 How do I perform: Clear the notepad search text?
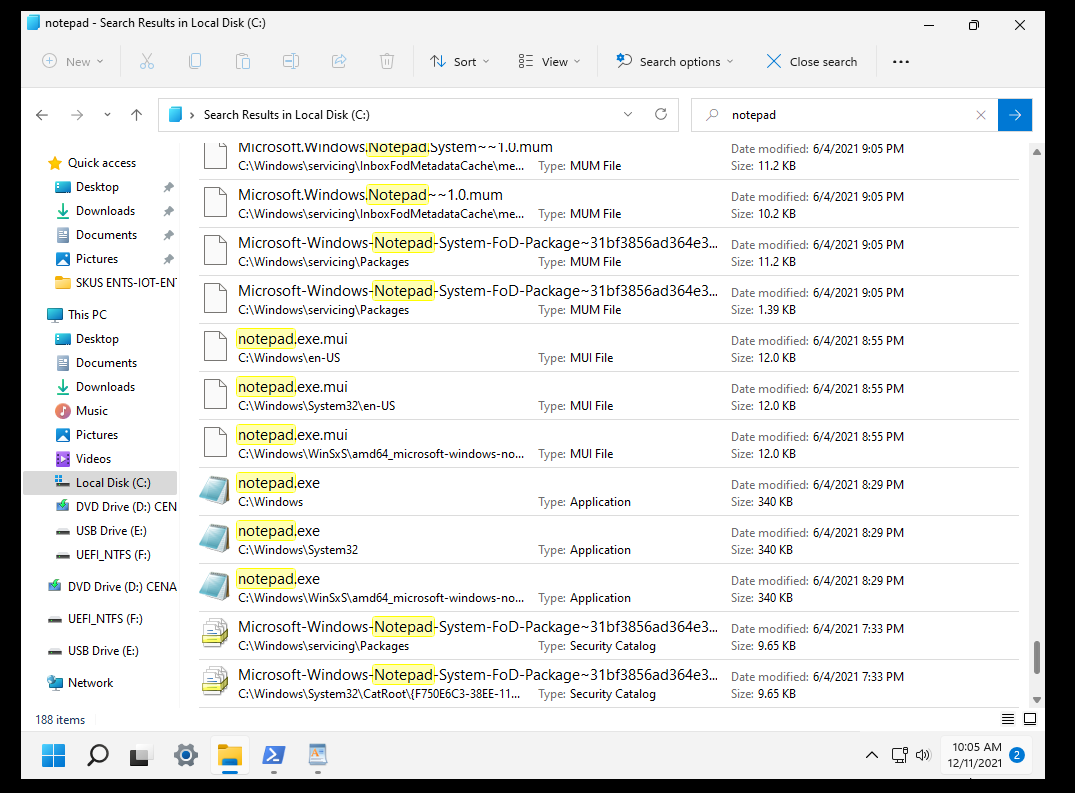981,115
